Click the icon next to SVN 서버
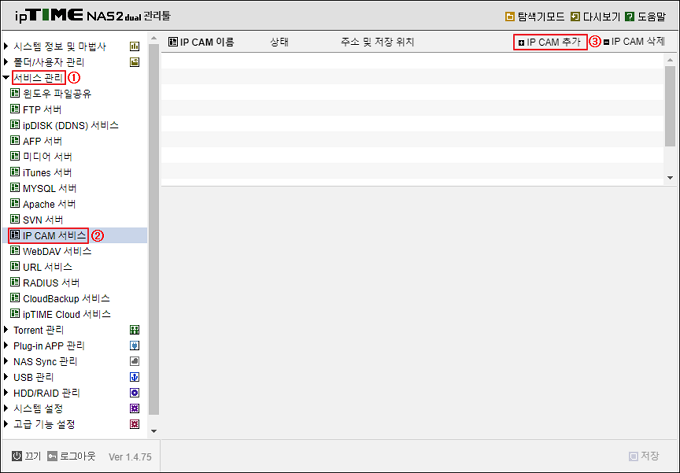 point(15,219)
